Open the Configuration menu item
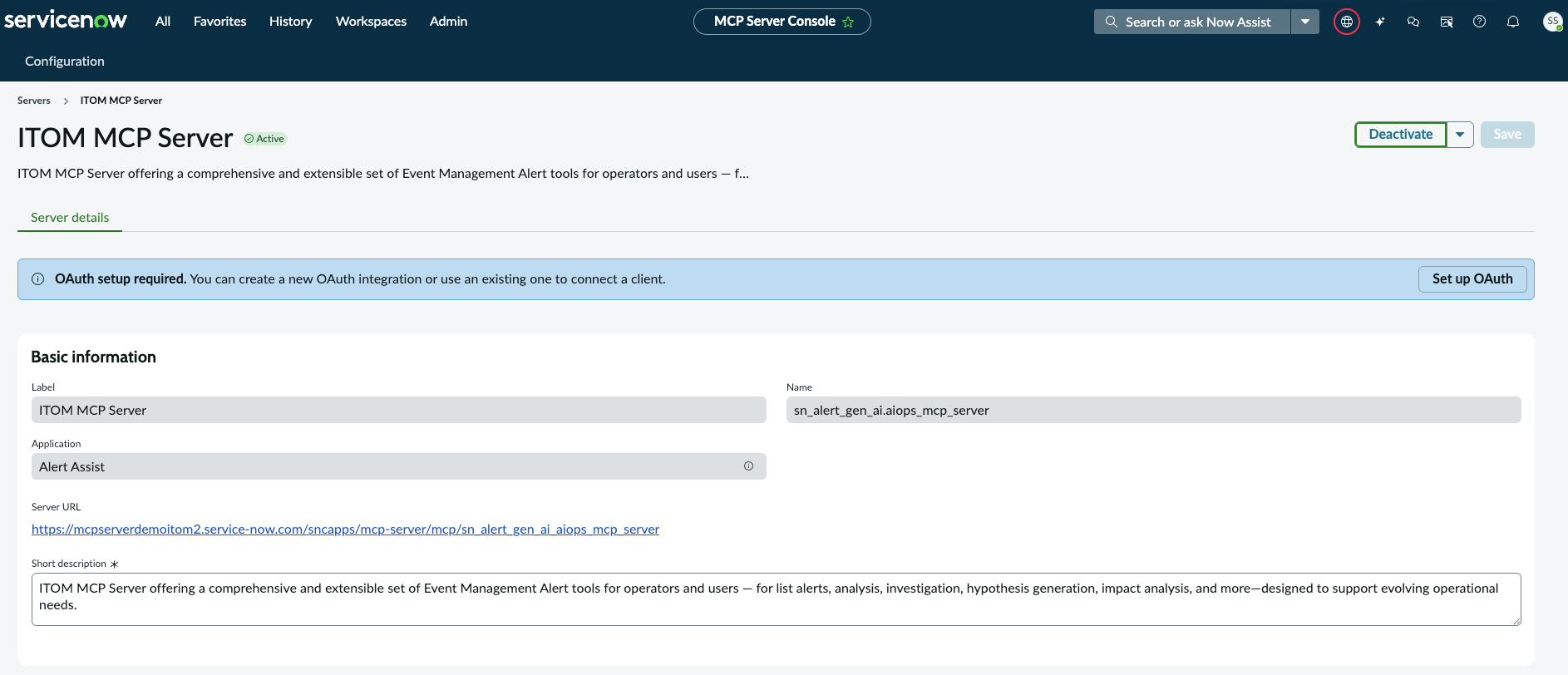 click(x=65, y=62)
